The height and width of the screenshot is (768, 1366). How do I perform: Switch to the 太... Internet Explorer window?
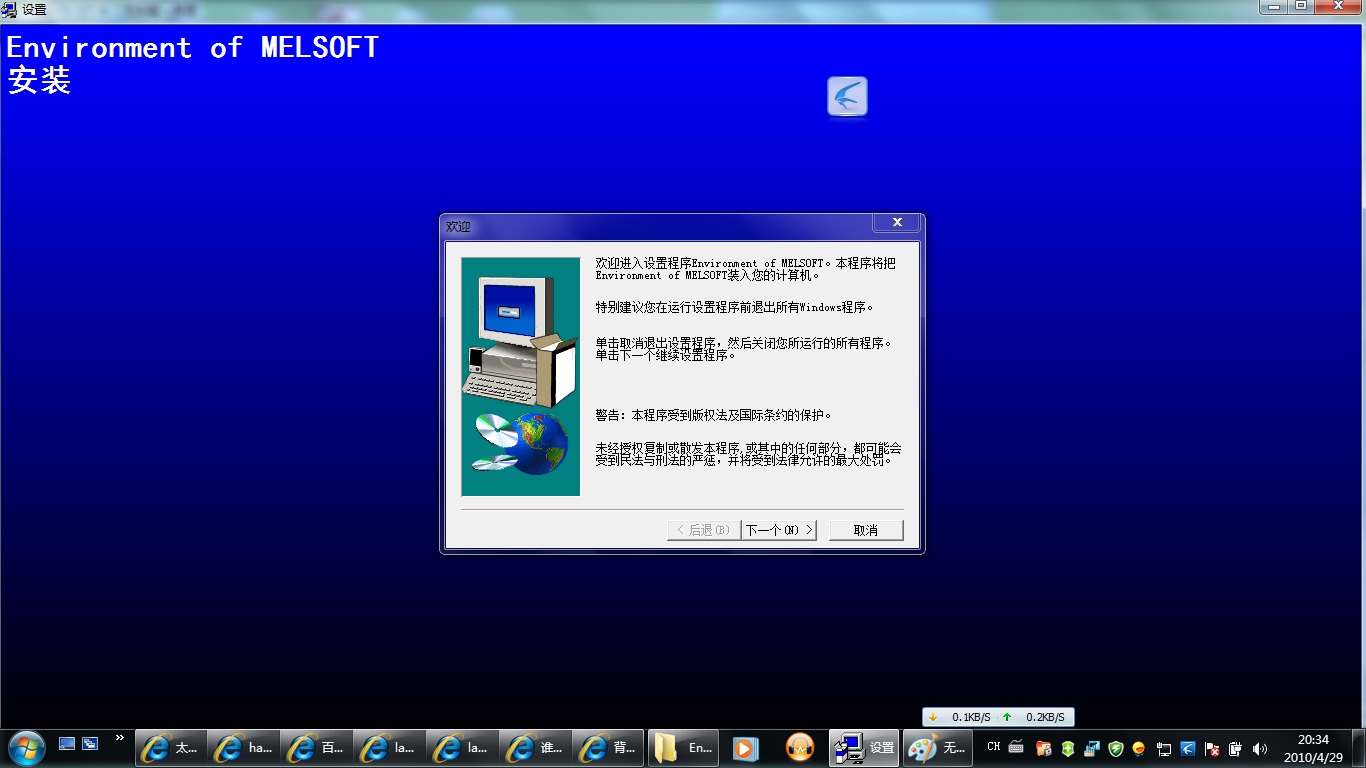point(170,748)
